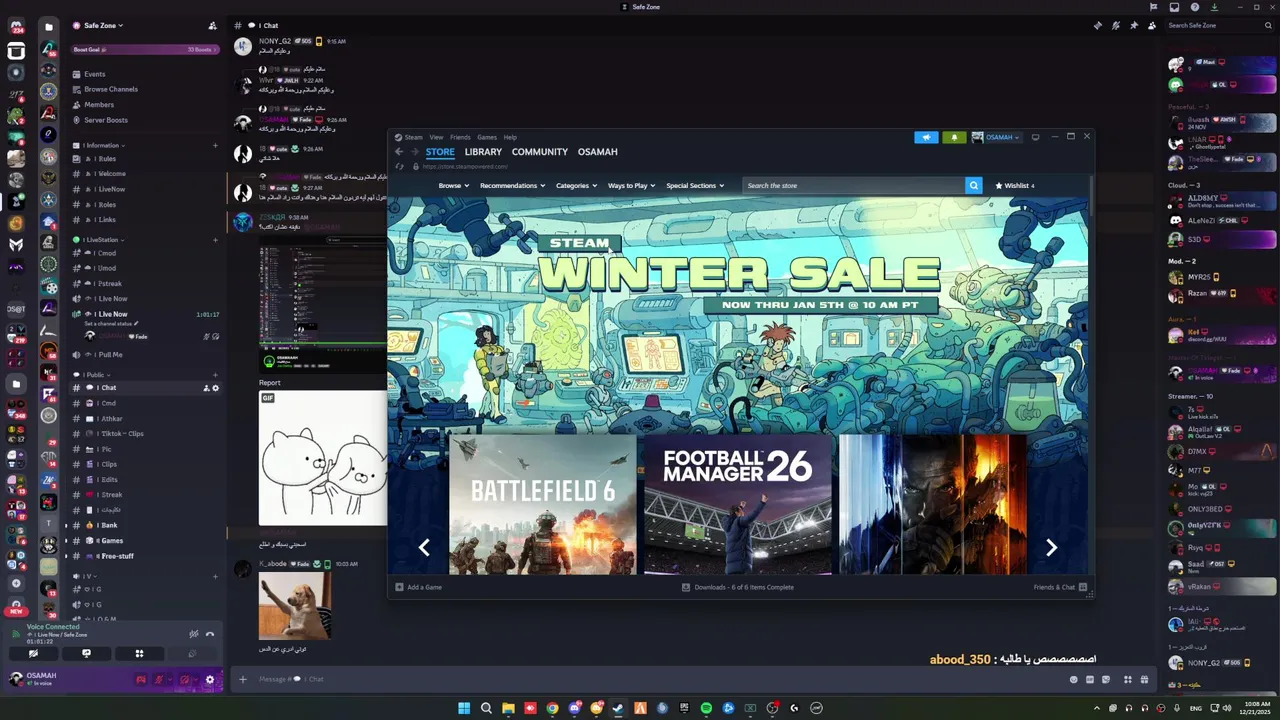
Task: Open Steam View menu
Action: tap(436, 137)
